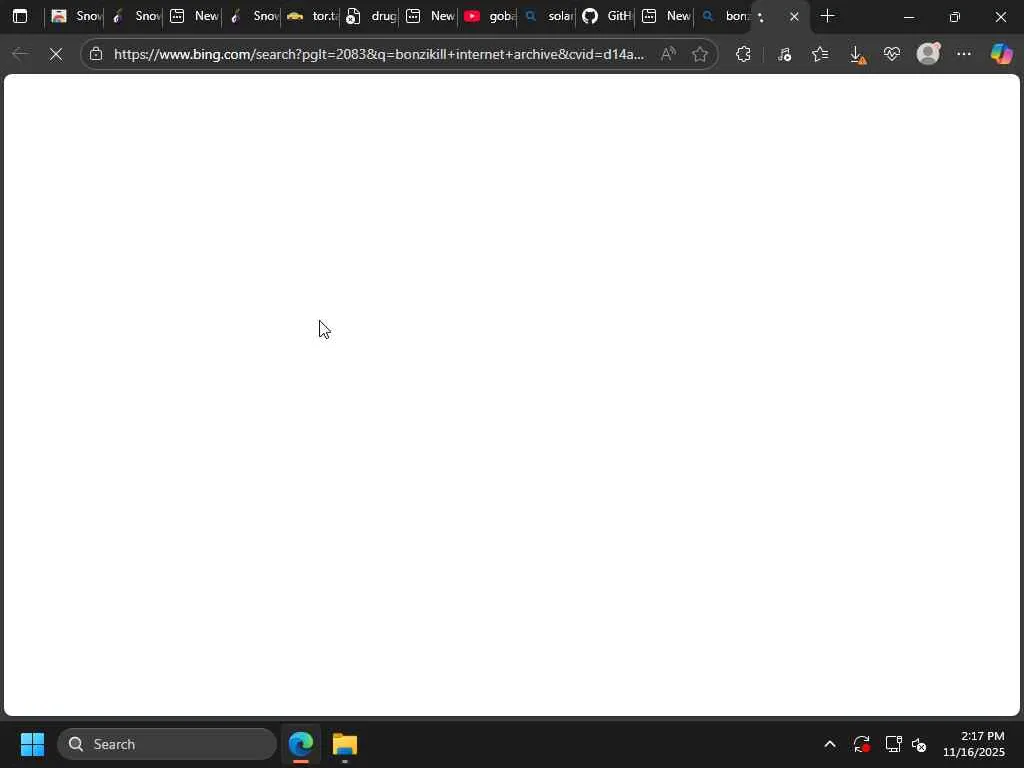1024x768 pixels.
Task: Open the Extensions puzzle icon
Action: click(x=743, y=54)
